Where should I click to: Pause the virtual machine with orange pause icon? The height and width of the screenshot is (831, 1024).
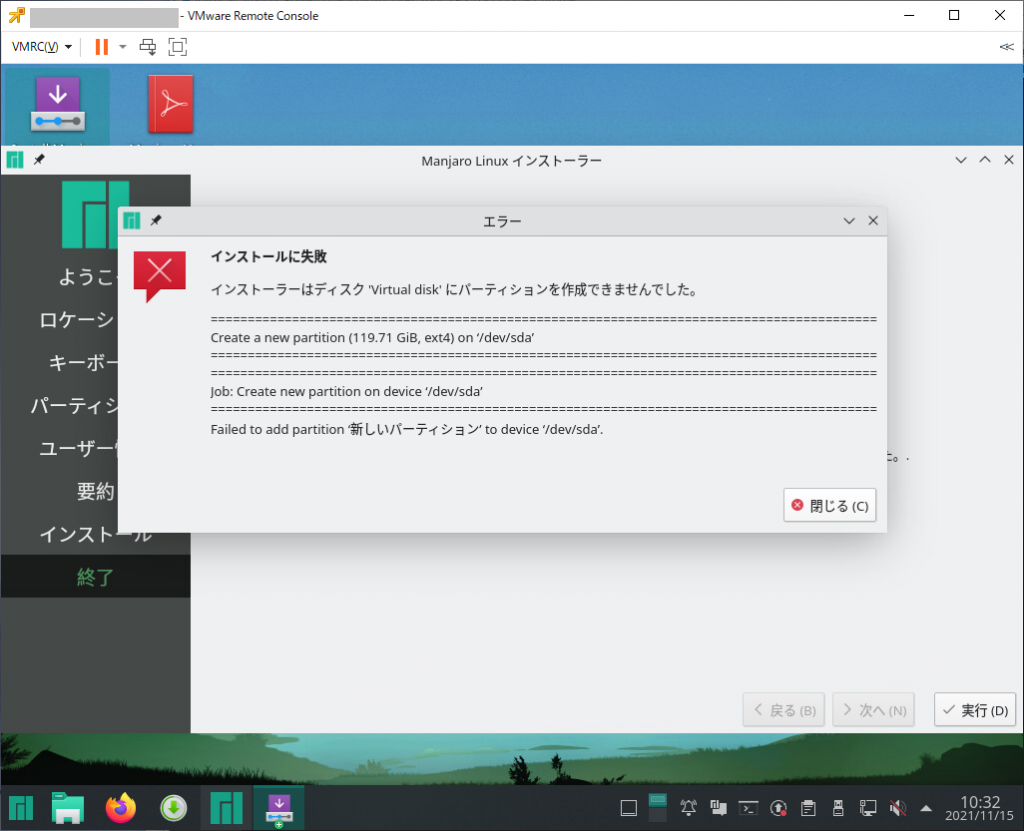pos(101,47)
